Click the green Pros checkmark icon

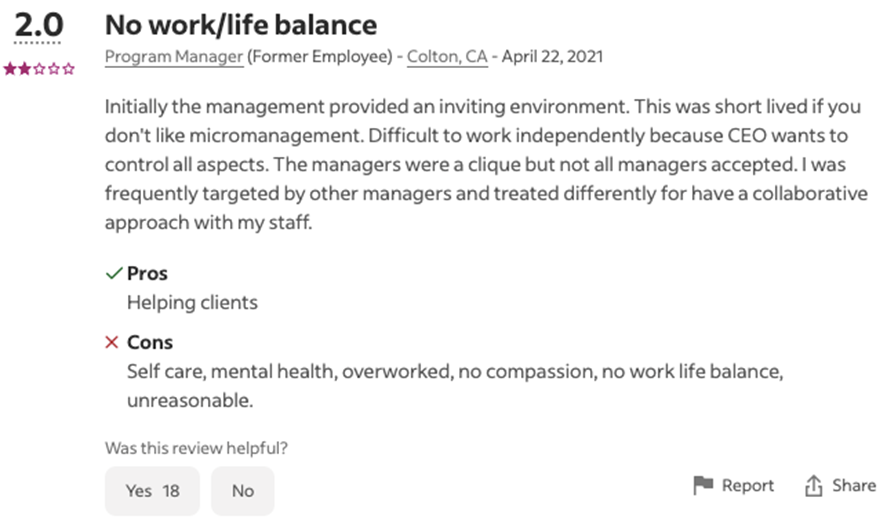(114, 273)
